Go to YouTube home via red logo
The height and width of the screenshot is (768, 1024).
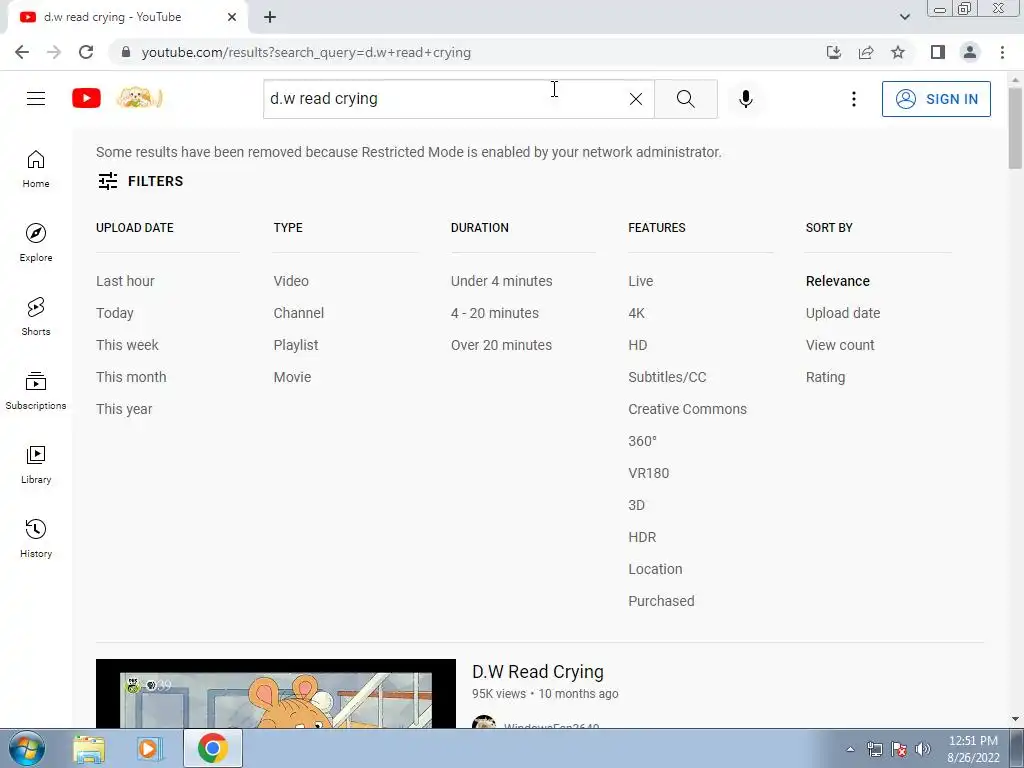pos(86,99)
